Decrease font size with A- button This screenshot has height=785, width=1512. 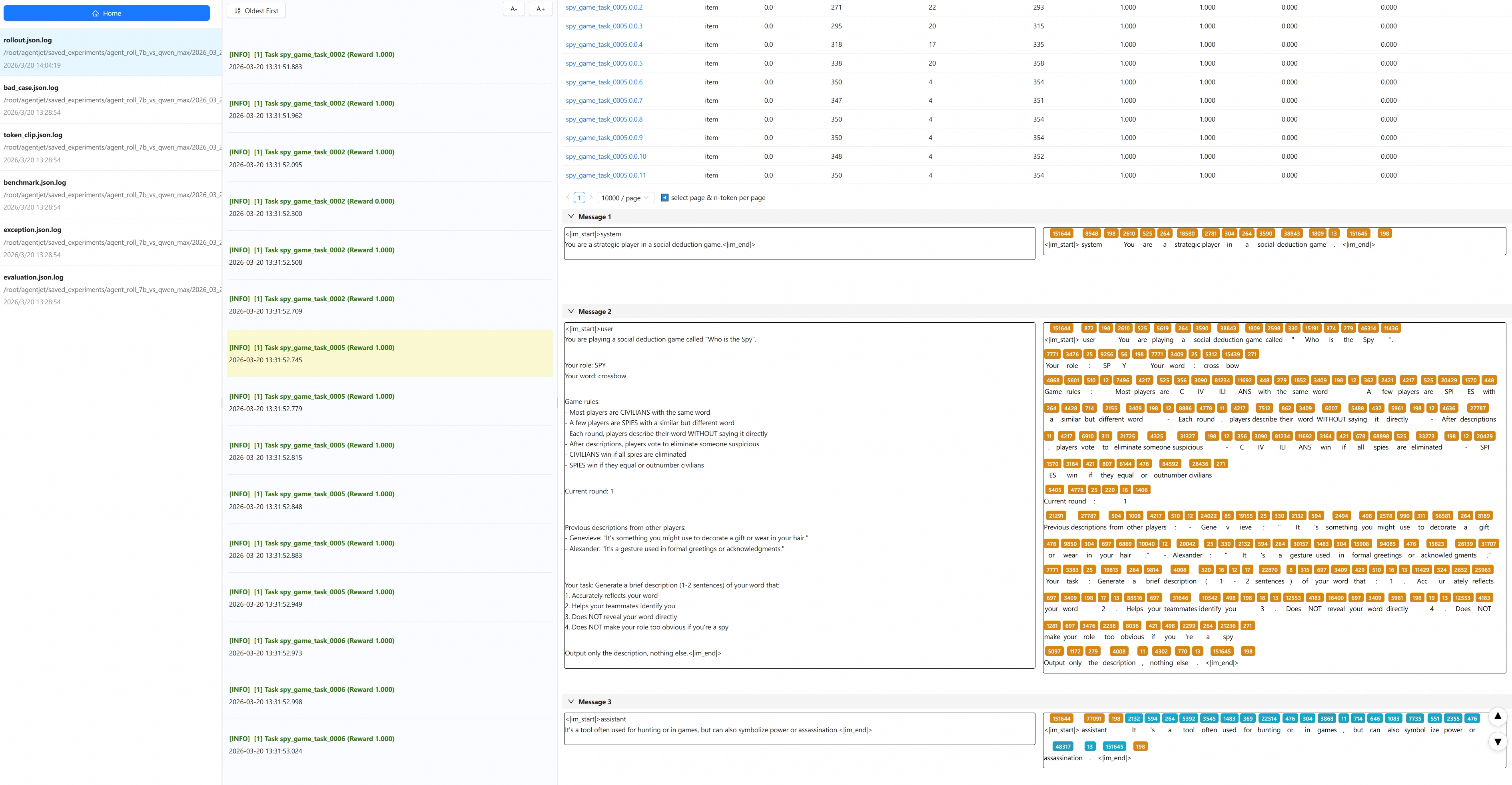(514, 9)
